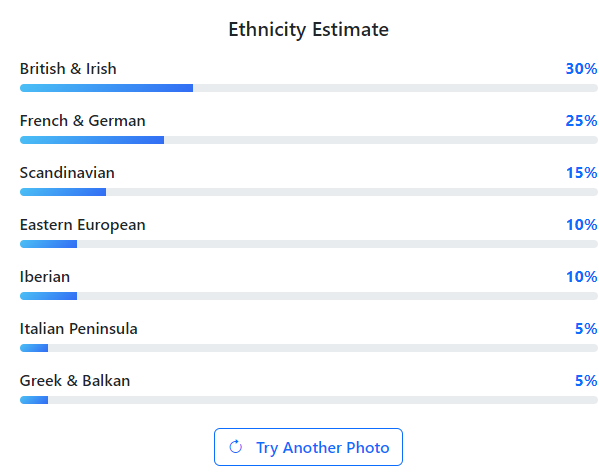Click the British & Irish progress bar

pyautogui.click(x=309, y=88)
